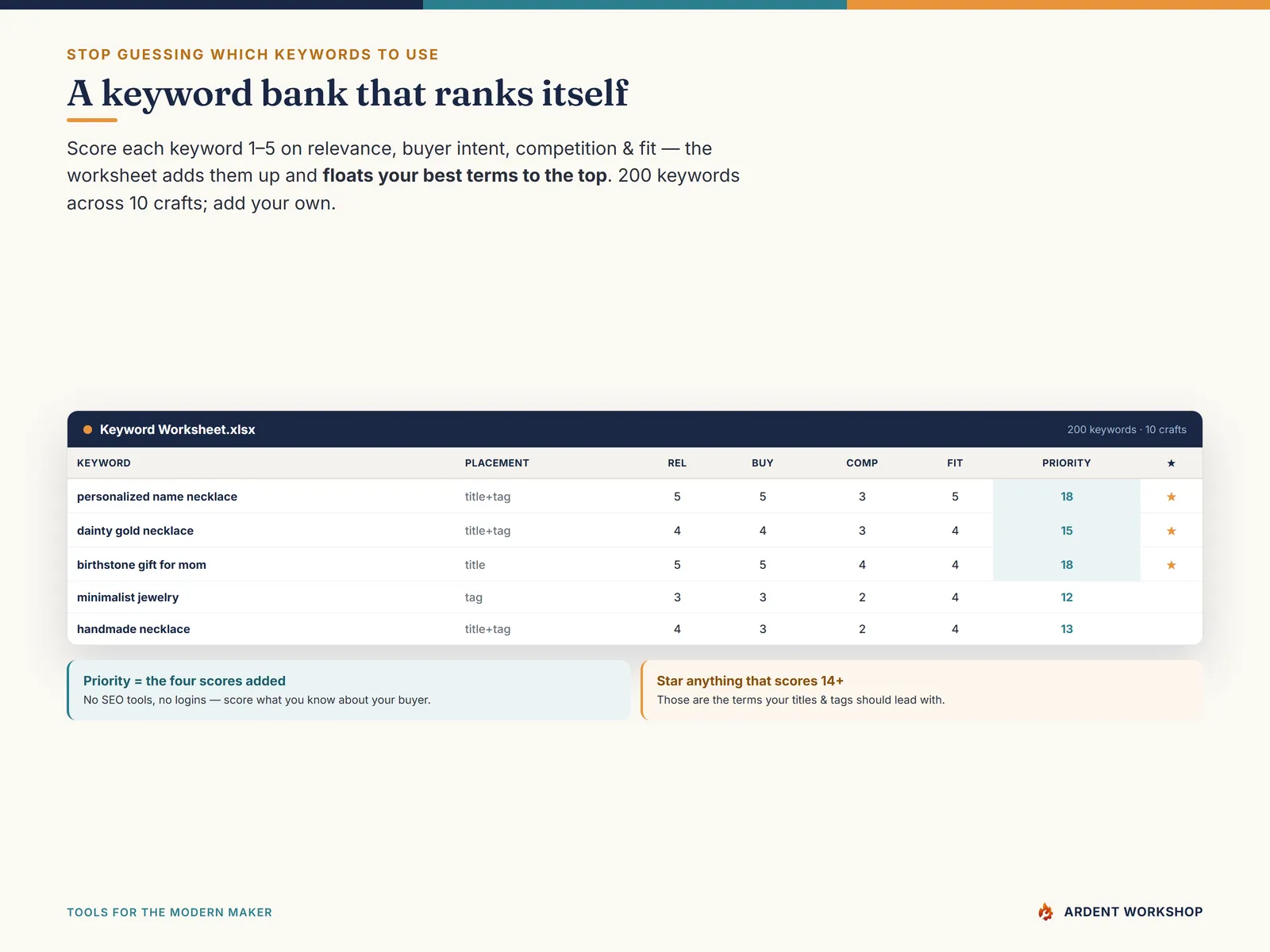Click priority 18 for personalized name necklace
1270x952 pixels.
1067,497
